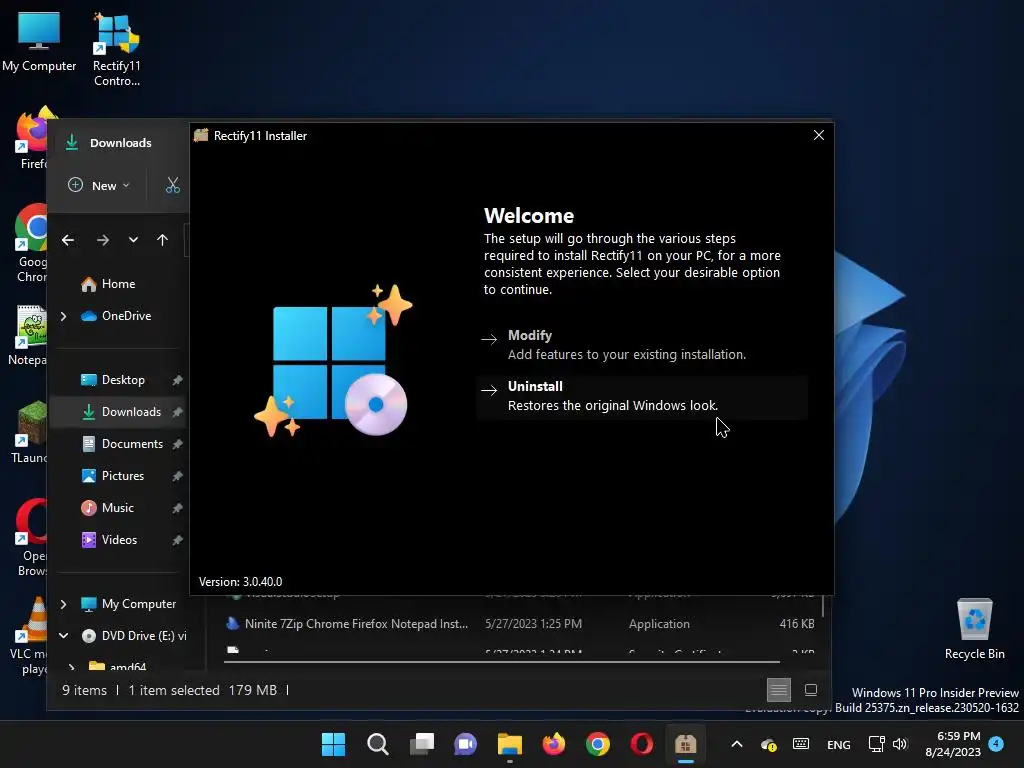Click Rectify11 Installer taskbar icon
The image size is (1024, 768).
[686, 744]
